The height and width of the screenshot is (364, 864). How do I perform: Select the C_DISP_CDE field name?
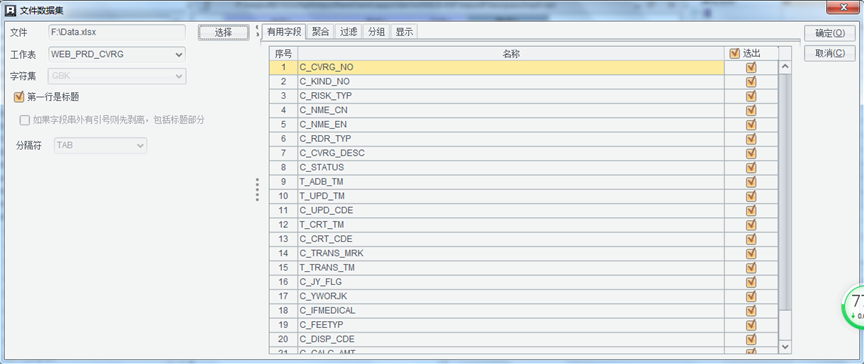pyautogui.click(x=326, y=339)
